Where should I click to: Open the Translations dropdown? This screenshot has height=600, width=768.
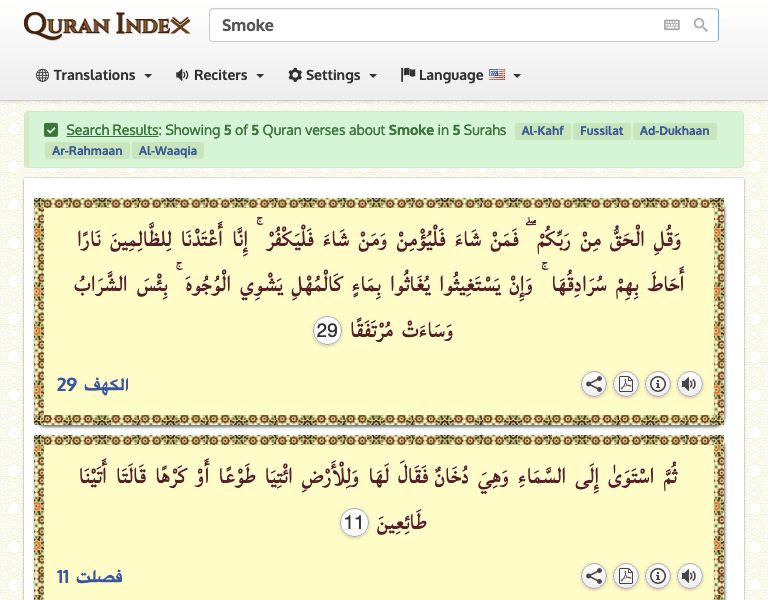coord(94,75)
